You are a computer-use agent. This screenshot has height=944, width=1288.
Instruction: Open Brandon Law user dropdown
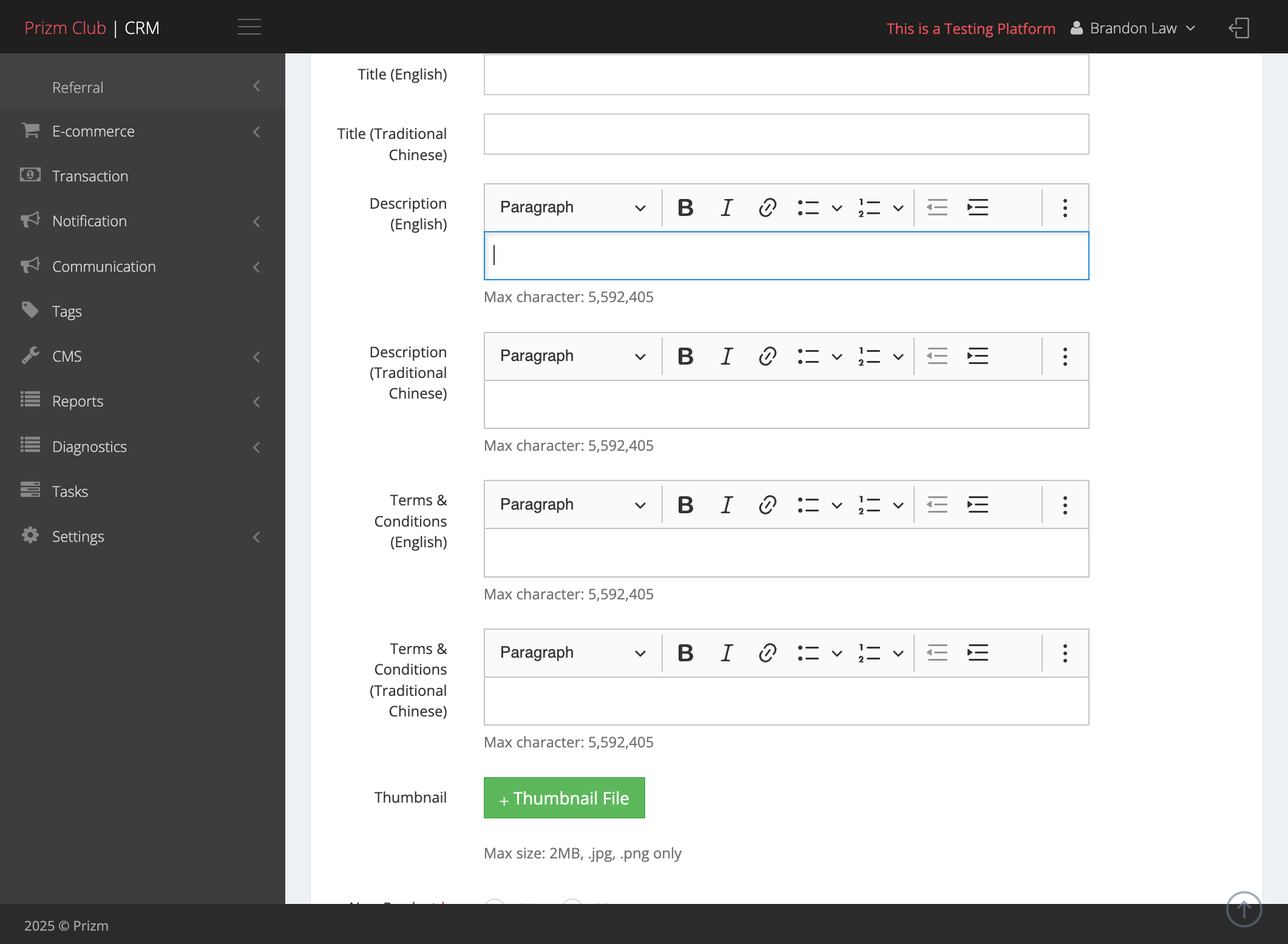tap(1133, 28)
